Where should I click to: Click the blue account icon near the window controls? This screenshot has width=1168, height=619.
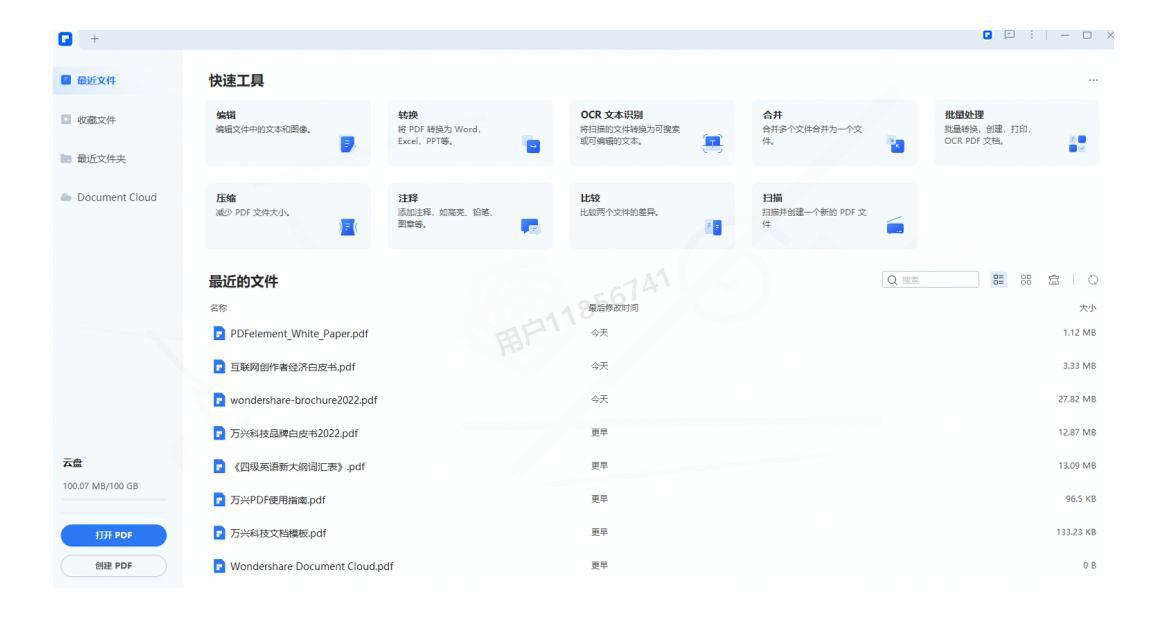point(987,35)
